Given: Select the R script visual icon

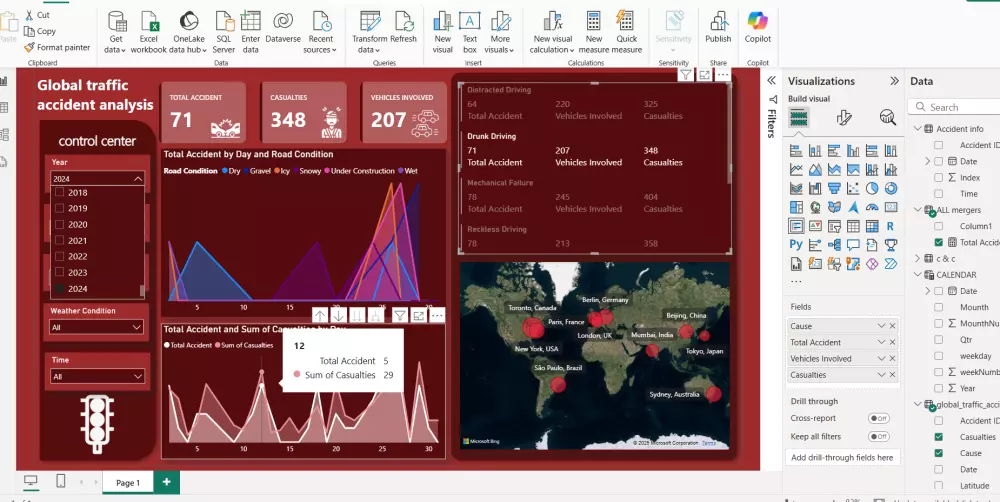Looking at the screenshot, I should 891,226.
